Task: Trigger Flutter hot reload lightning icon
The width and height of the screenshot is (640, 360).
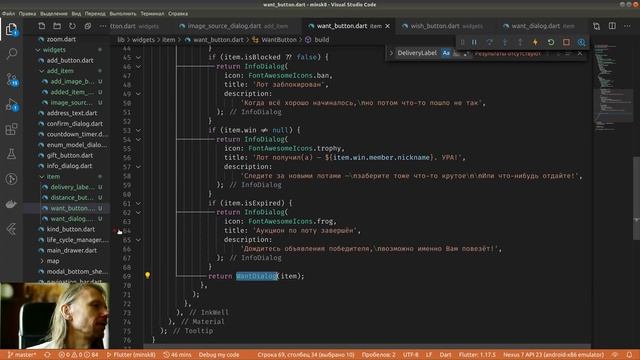Action: point(535,42)
